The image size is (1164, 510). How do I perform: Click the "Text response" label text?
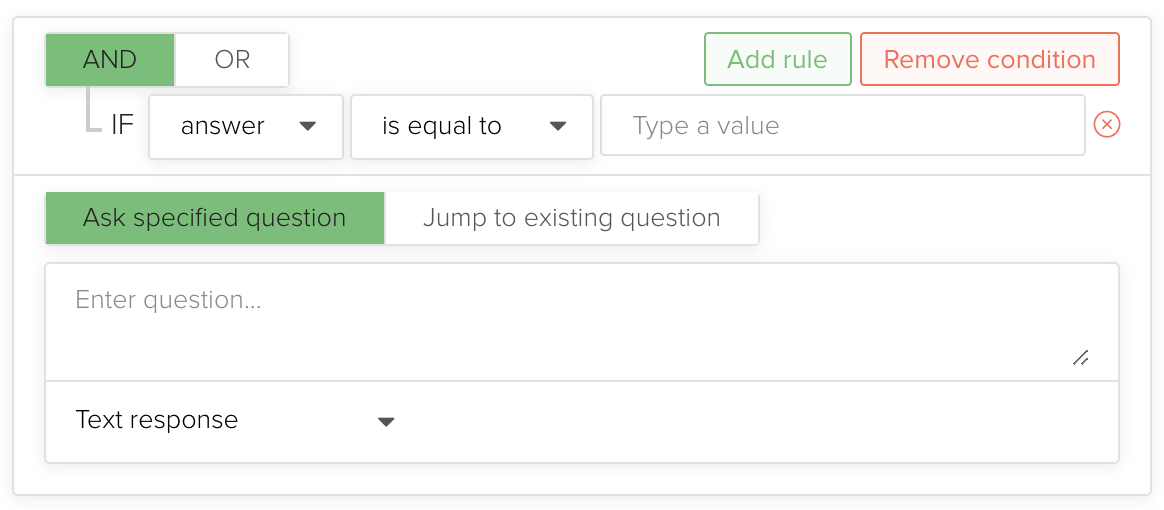(157, 420)
